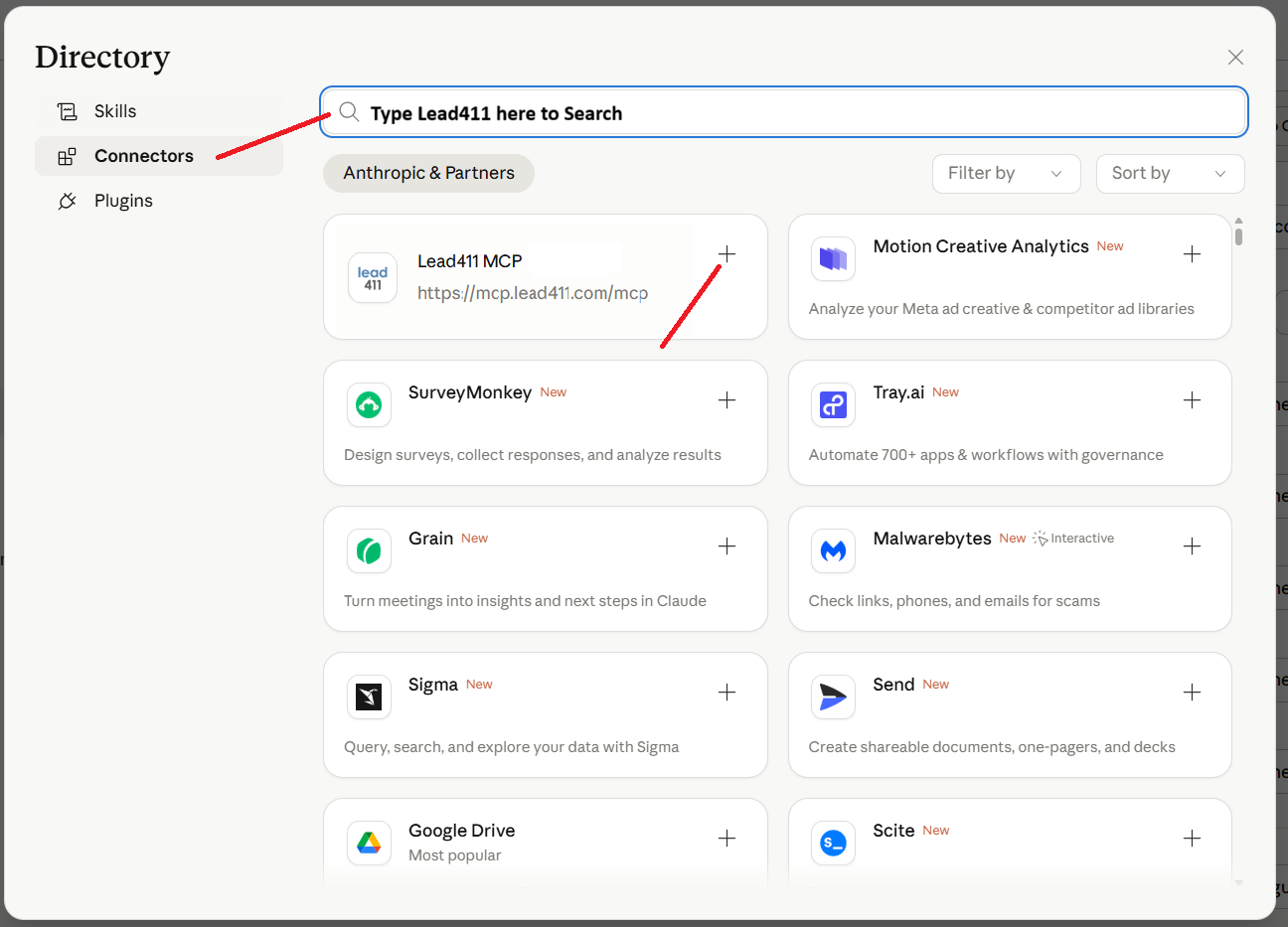This screenshot has width=1288, height=927.
Task: Select the Anthropic & Partners filter chip
Action: [428, 173]
